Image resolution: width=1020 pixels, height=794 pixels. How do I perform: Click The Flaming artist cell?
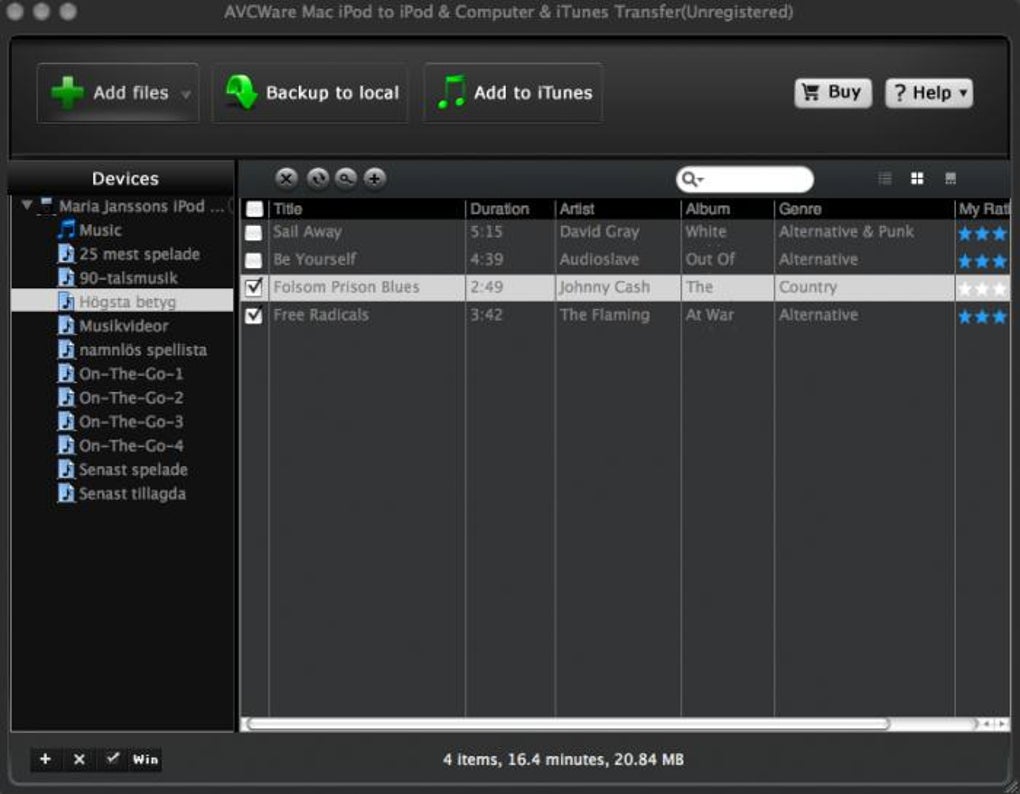[x=604, y=315]
